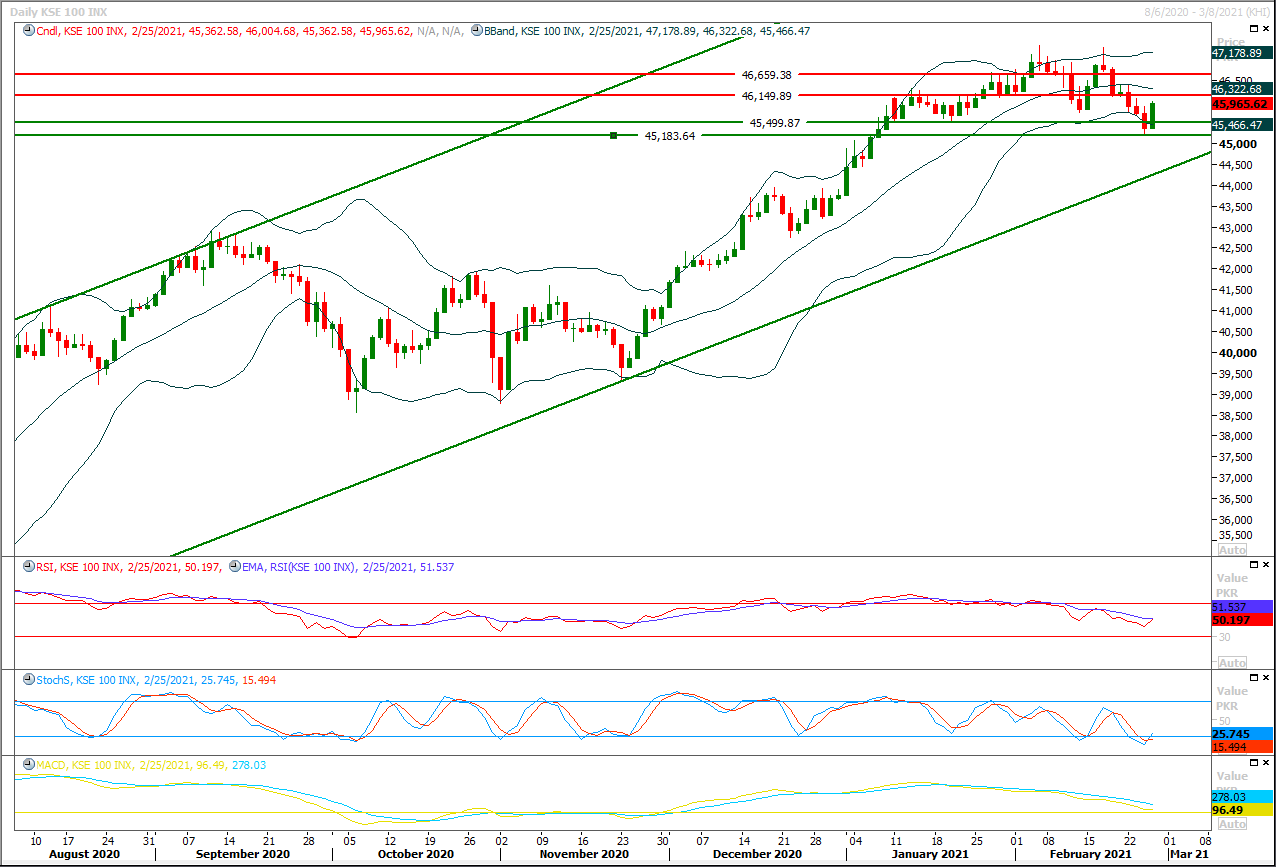Screen dimensions: 1276x867
Task: Click the 46,322.68 middle band price tag
Action: point(1240,89)
